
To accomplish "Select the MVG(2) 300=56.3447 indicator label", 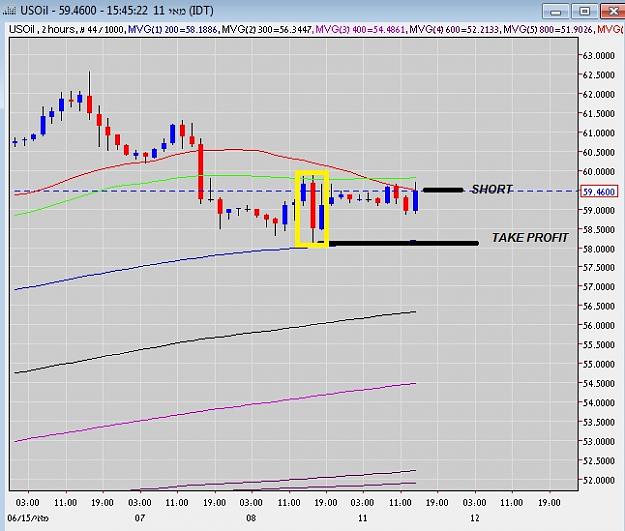I will [266, 30].
